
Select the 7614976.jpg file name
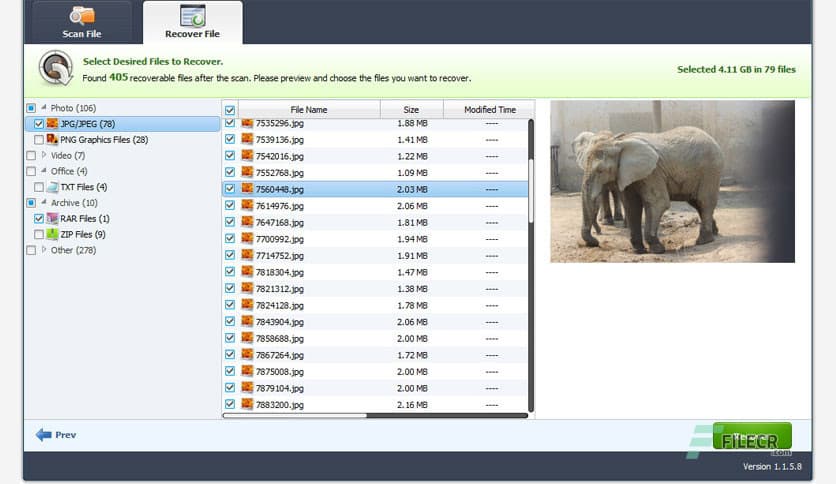coord(279,206)
